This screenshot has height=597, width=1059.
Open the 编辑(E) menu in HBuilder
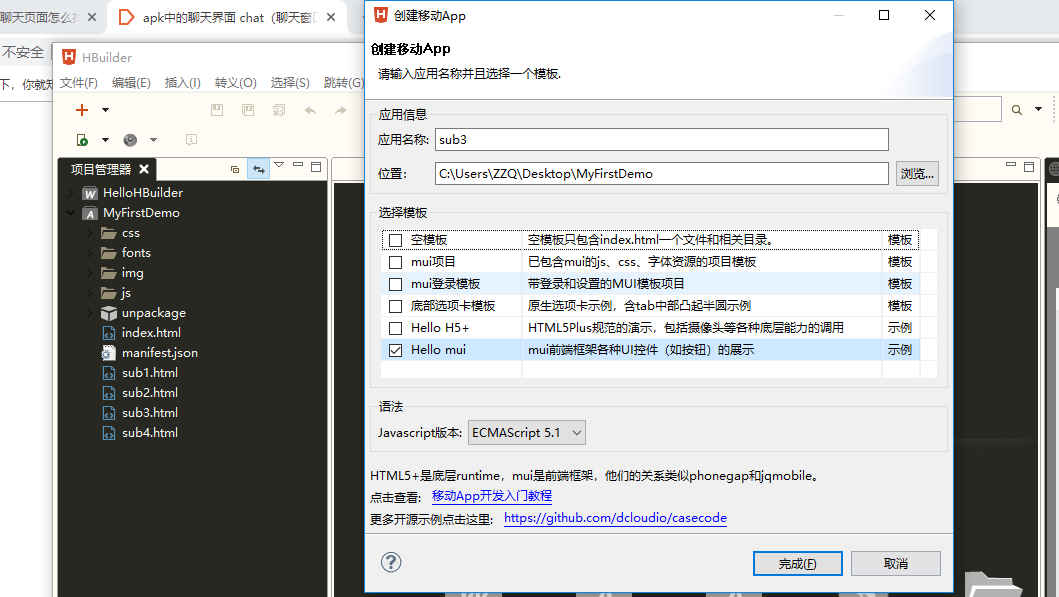[x=131, y=82]
